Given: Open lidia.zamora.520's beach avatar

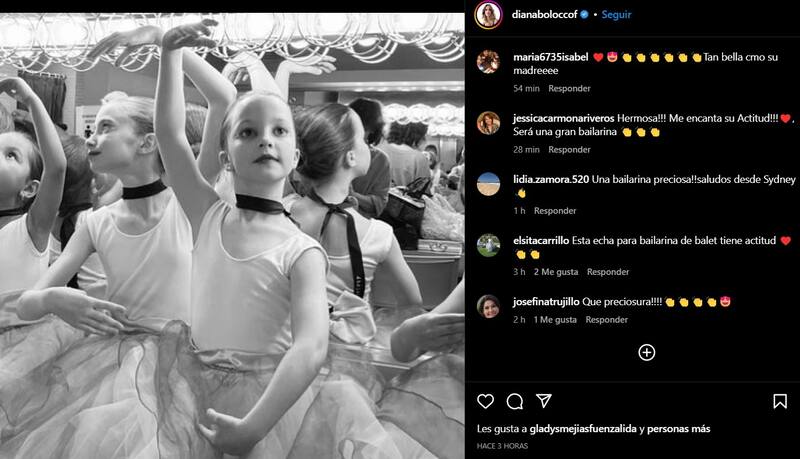Looking at the screenshot, I should tap(488, 184).
